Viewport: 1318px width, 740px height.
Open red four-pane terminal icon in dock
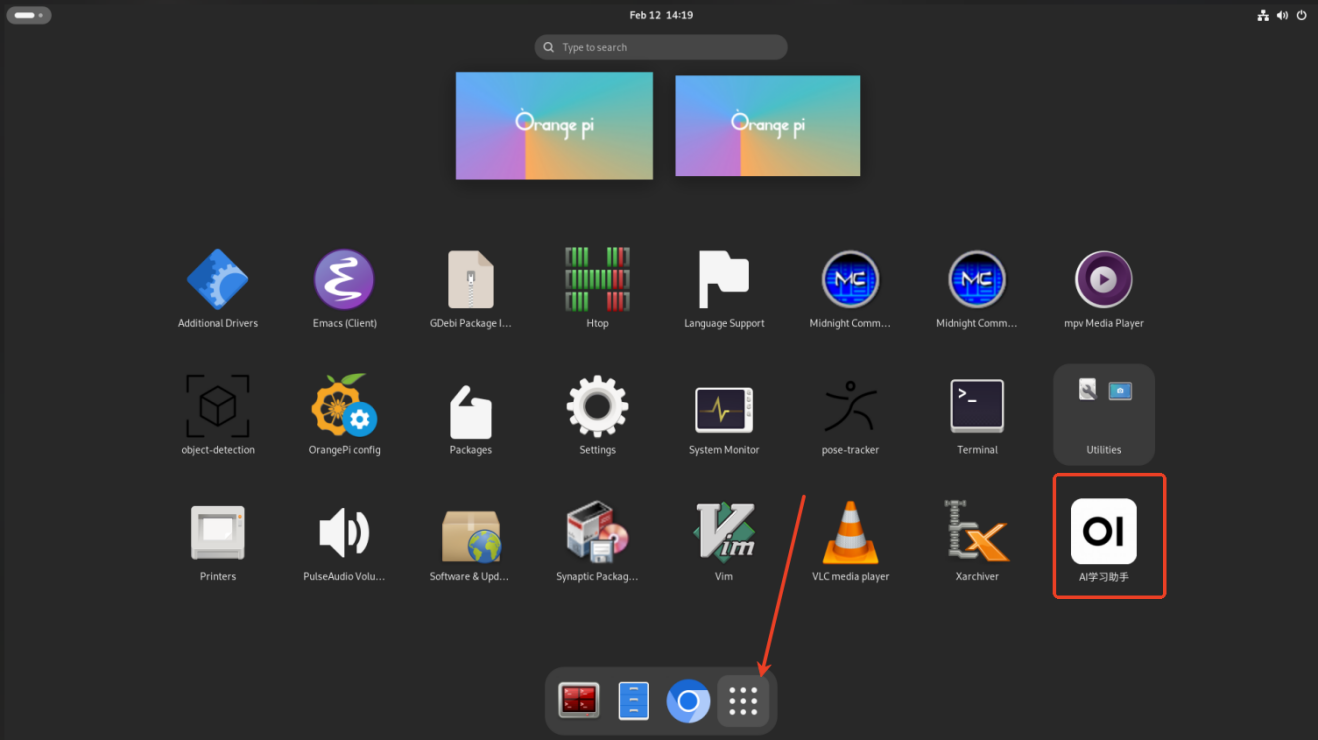click(x=579, y=700)
